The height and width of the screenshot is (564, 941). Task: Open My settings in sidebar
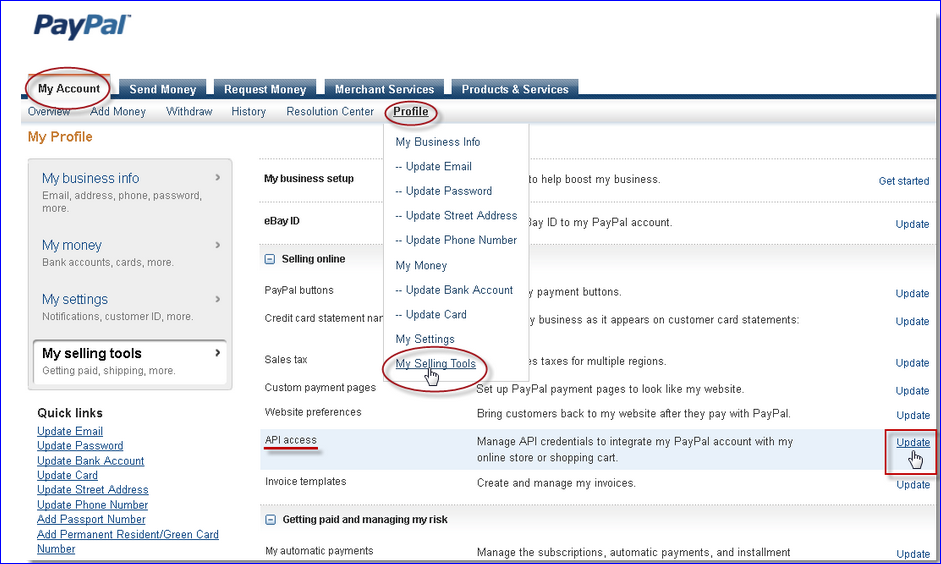point(75,299)
